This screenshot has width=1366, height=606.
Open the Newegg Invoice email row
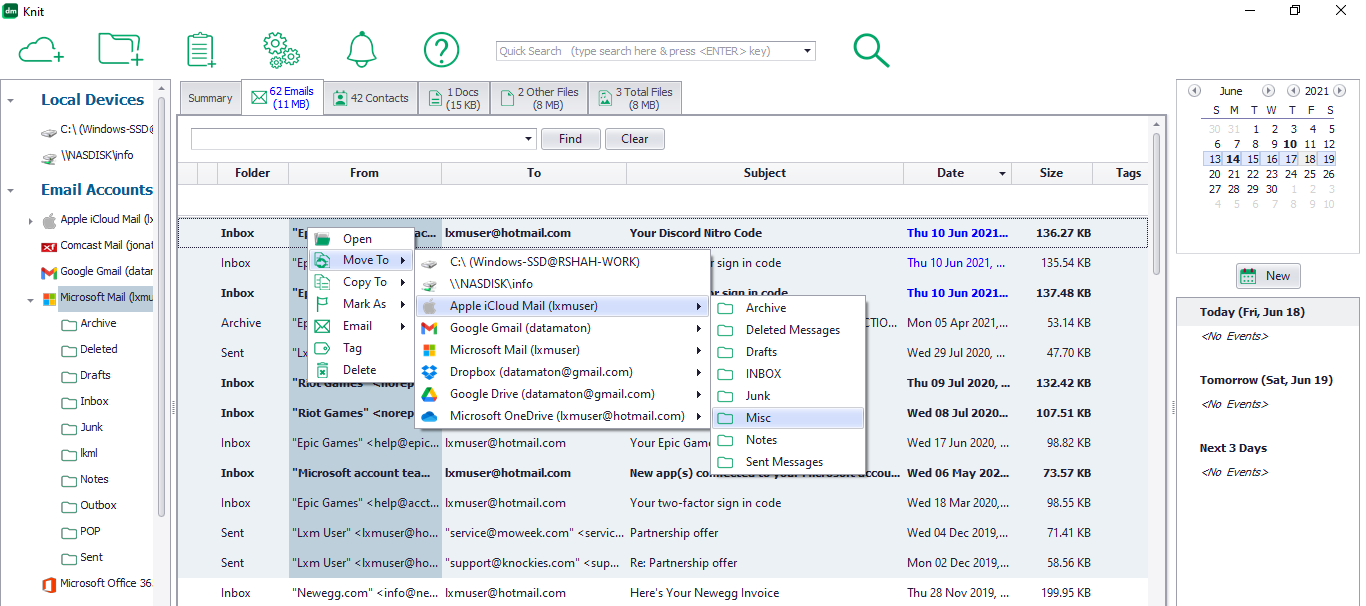click(x=662, y=593)
